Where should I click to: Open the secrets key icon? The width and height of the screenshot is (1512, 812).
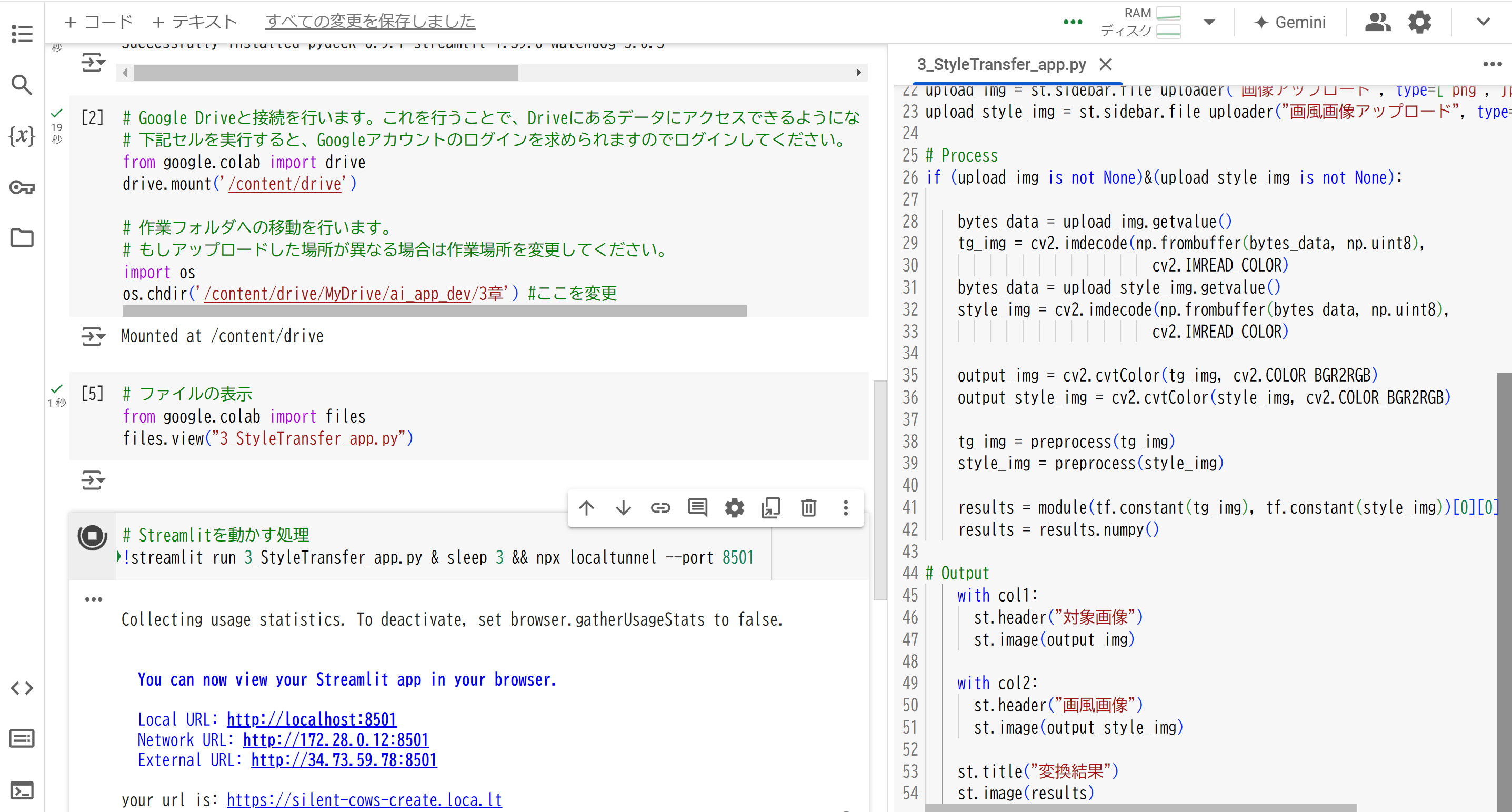coord(22,187)
